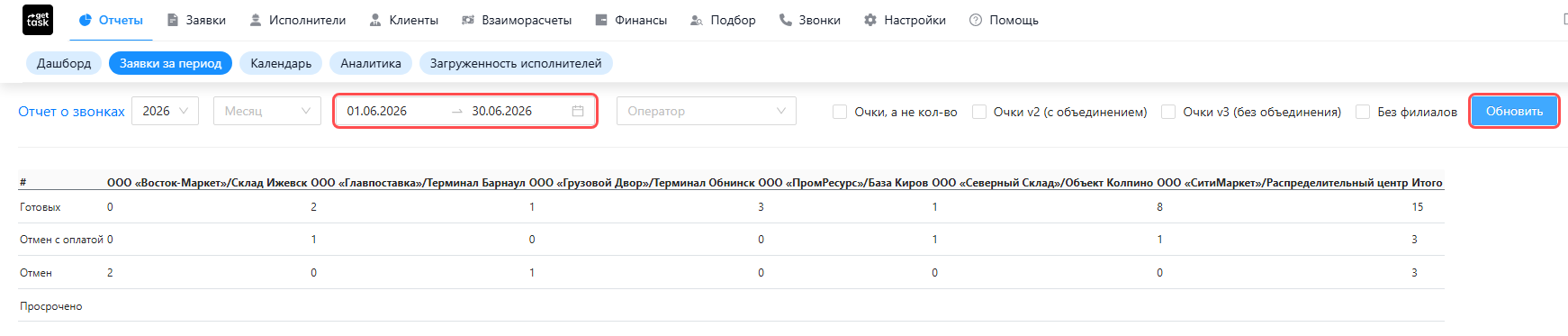This screenshot has width=1568, height=336.
Task: Click the Взаиморасчеты money icon
Action: pos(468,20)
